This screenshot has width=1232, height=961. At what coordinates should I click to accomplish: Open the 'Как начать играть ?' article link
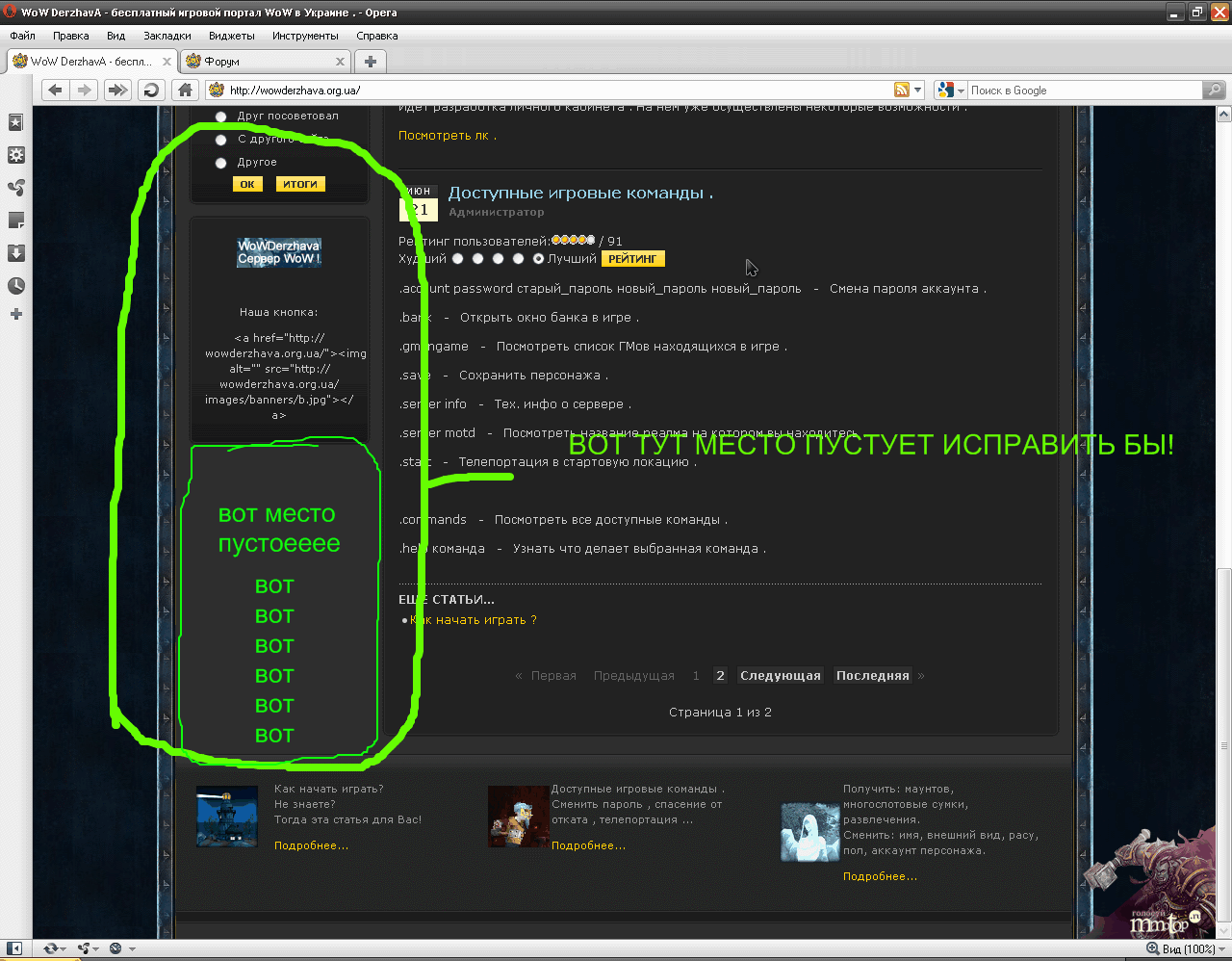click(x=474, y=620)
